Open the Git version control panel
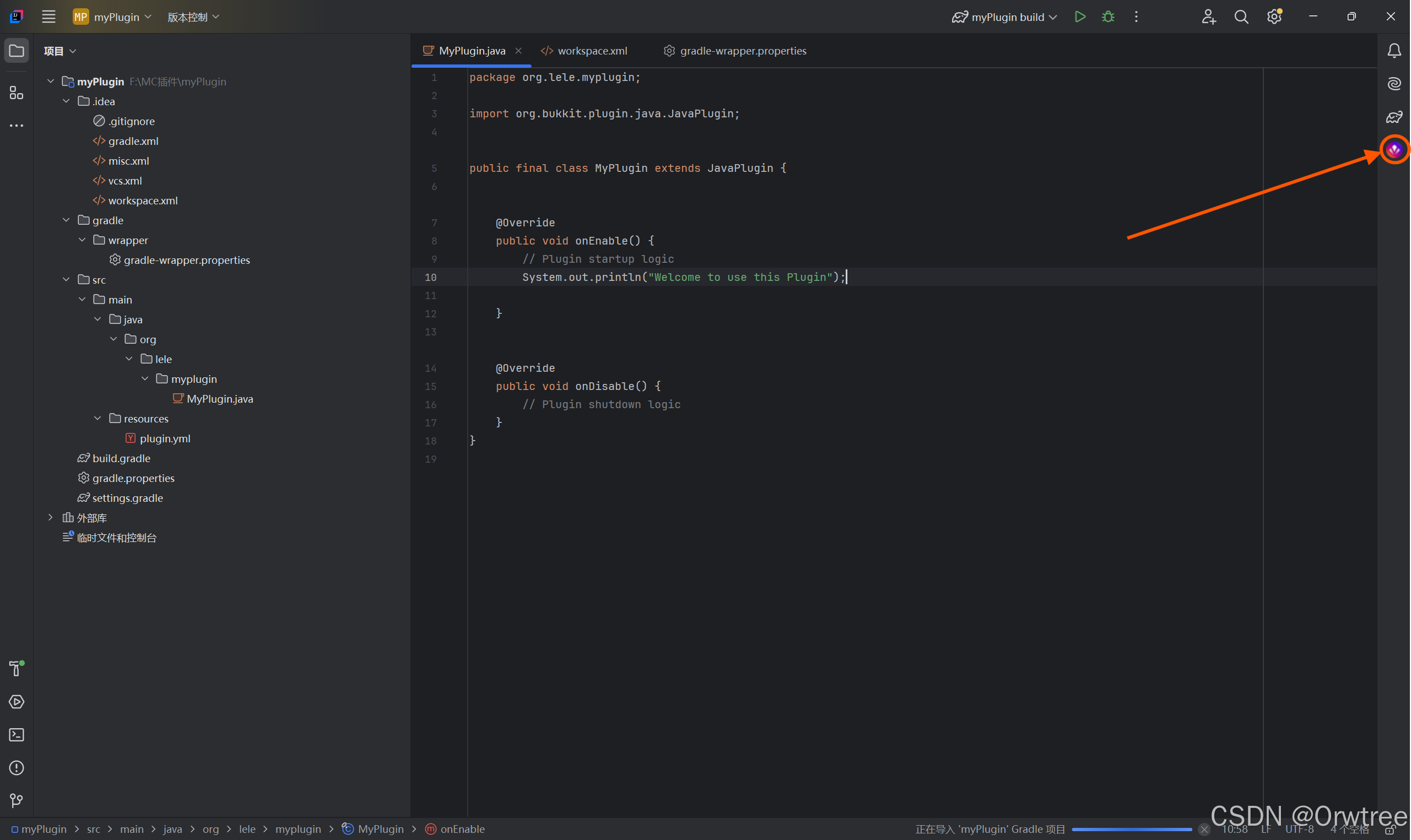1411x840 pixels. click(x=17, y=800)
